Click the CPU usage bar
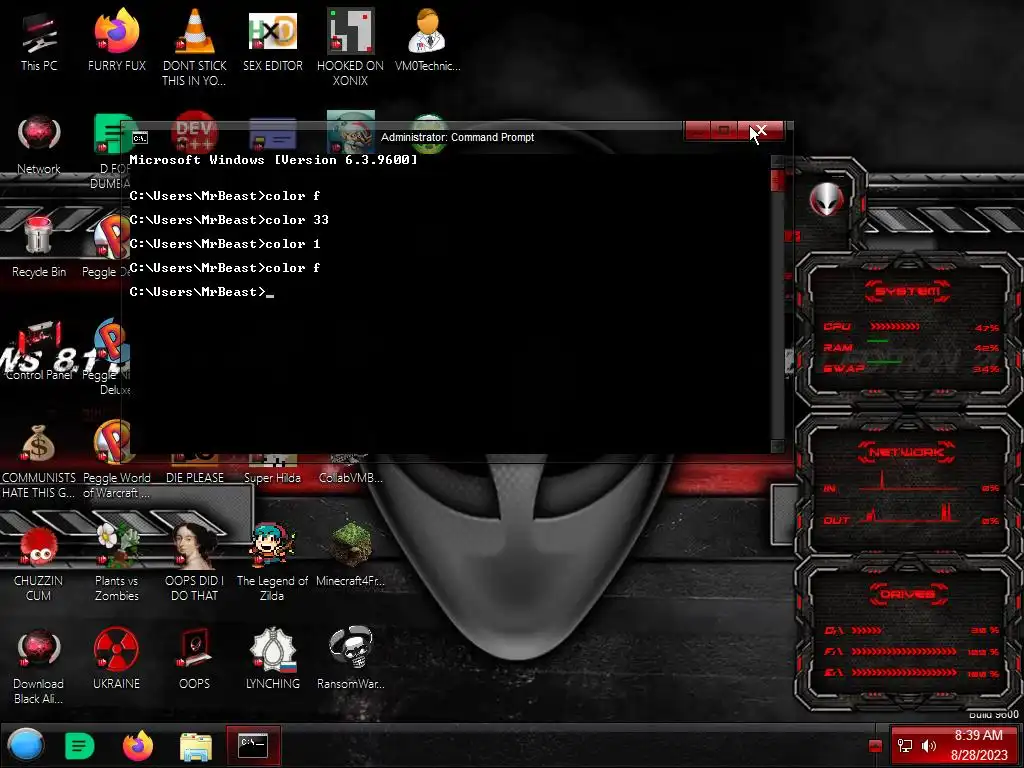Screen dimensions: 1024x768 pyautogui.click(x=895, y=327)
